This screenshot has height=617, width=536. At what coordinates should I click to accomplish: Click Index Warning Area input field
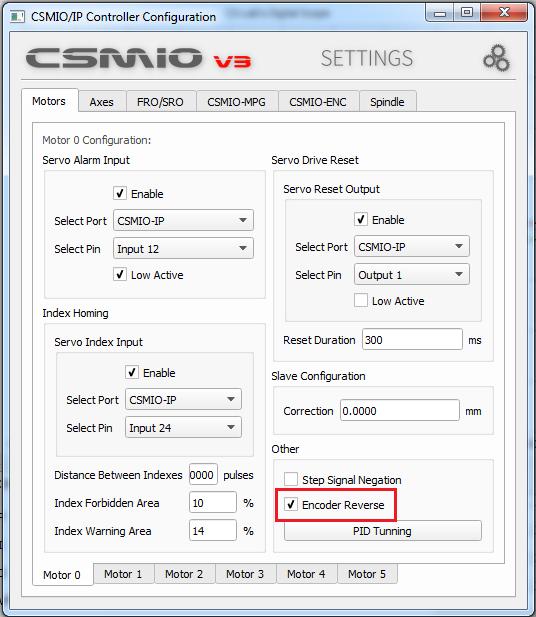point(213,530)
